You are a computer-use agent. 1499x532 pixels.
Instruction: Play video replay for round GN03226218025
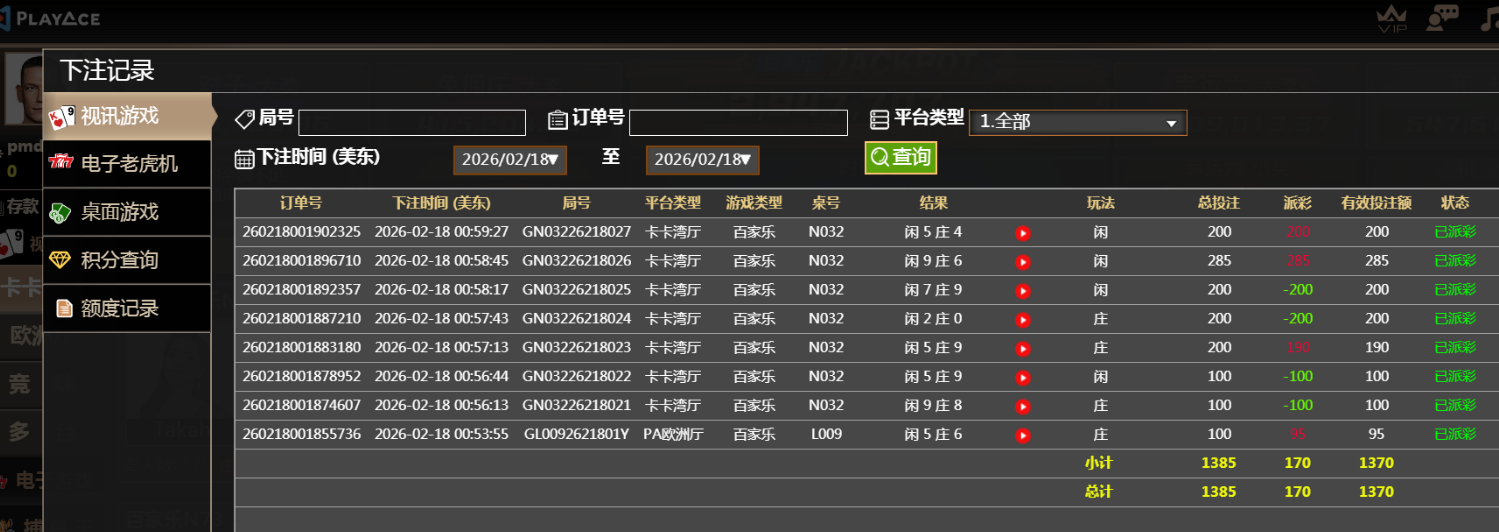[1023, 291]
